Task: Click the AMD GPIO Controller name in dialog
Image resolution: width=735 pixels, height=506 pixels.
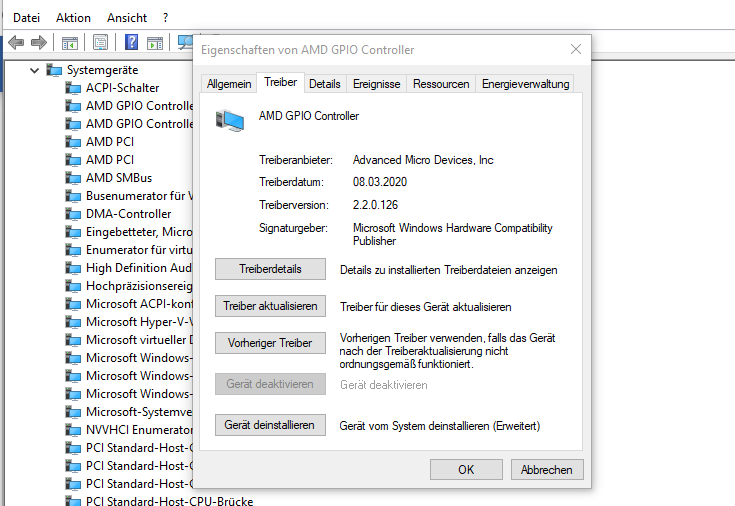Action: click(309, 116)
